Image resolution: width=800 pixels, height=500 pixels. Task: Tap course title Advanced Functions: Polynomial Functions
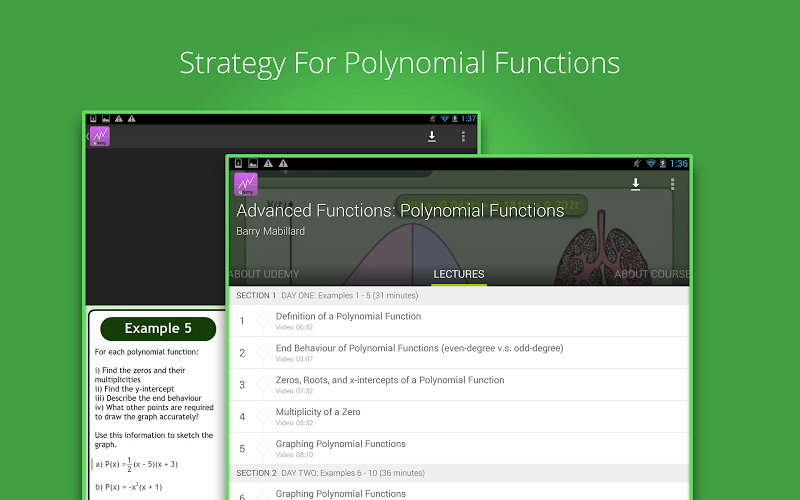click(x=400, y=210)
